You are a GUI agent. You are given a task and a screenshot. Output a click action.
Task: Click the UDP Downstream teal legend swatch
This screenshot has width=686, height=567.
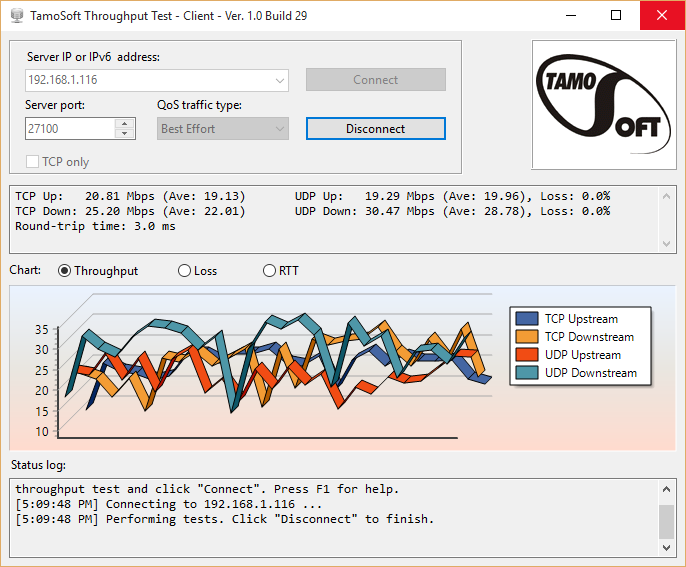527,372
